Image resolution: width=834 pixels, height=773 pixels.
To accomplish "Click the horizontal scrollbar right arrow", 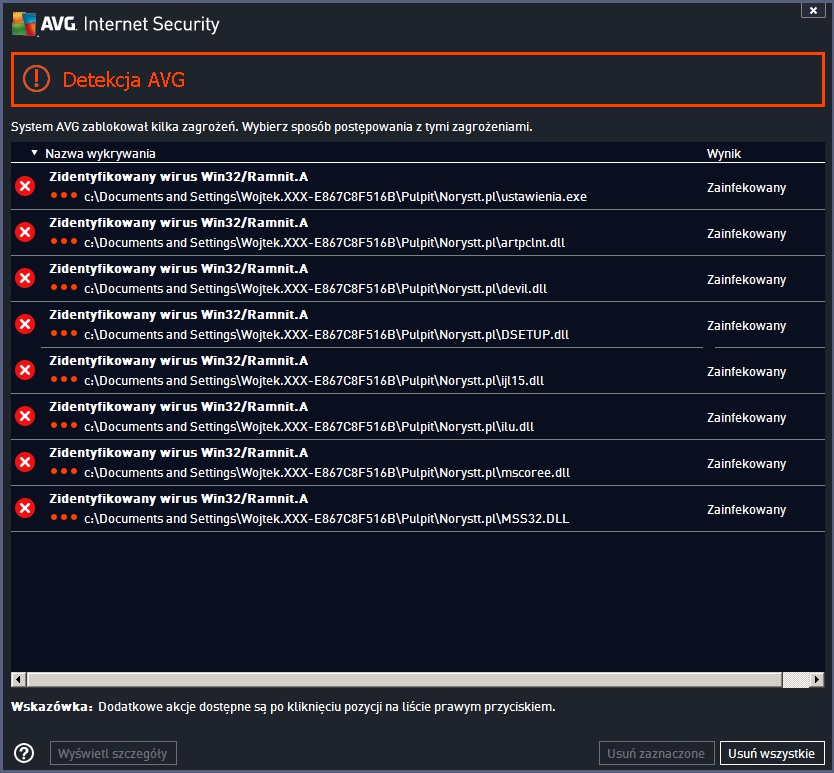I will (x=817, y=679).
